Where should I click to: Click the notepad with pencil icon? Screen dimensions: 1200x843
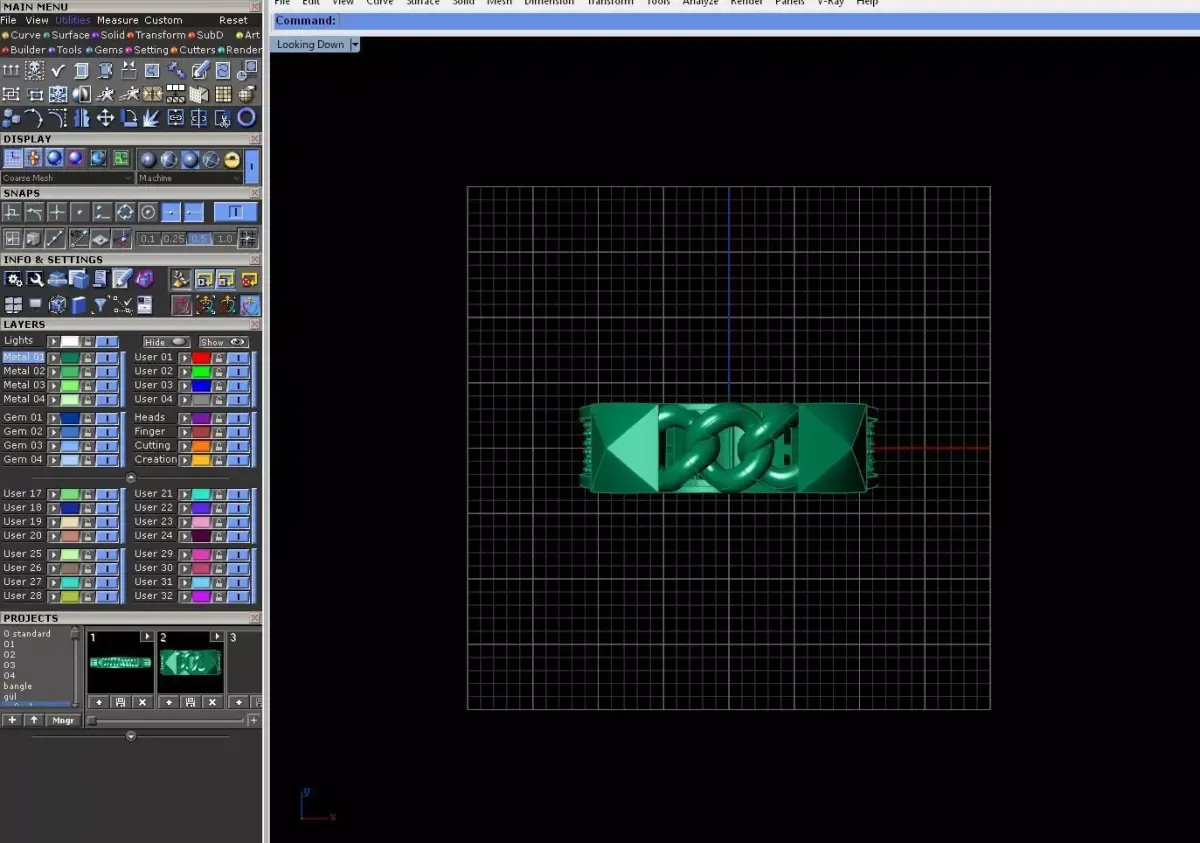pyautogui.click(x=122, y=278)
